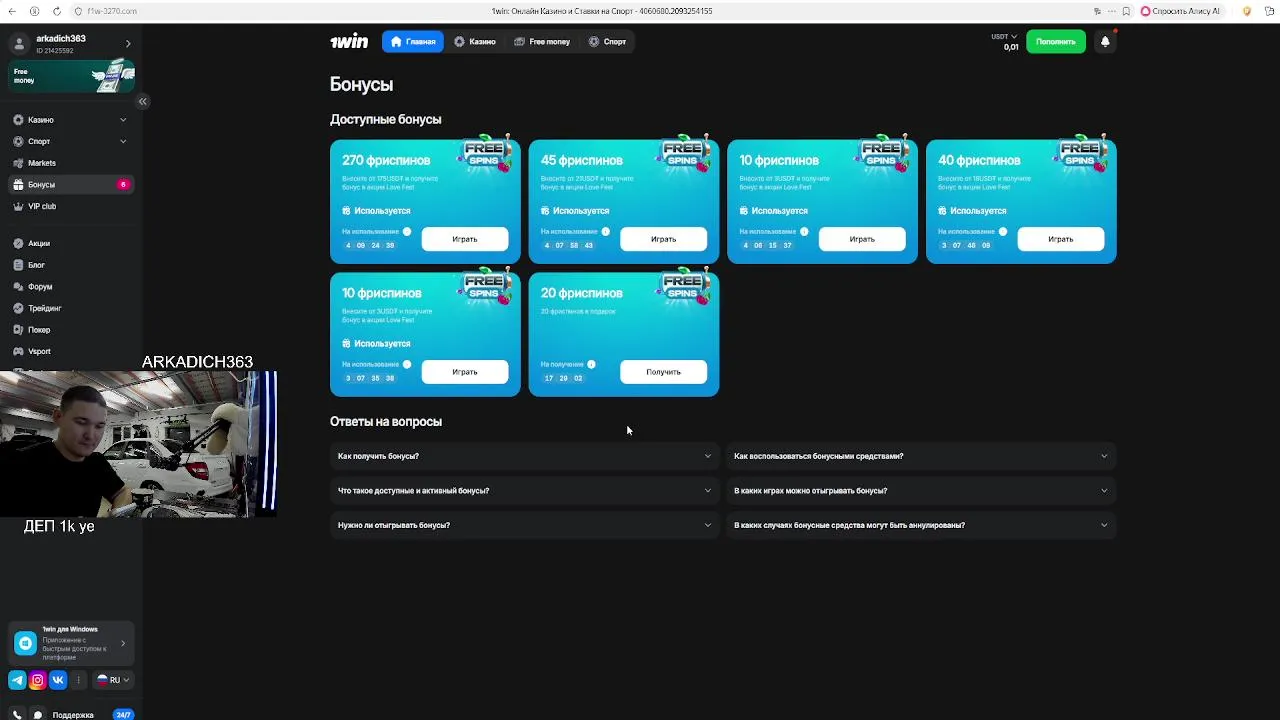Click the browser reload icon
Viewport: 1280px width, 720px height.
pos(55,11)
